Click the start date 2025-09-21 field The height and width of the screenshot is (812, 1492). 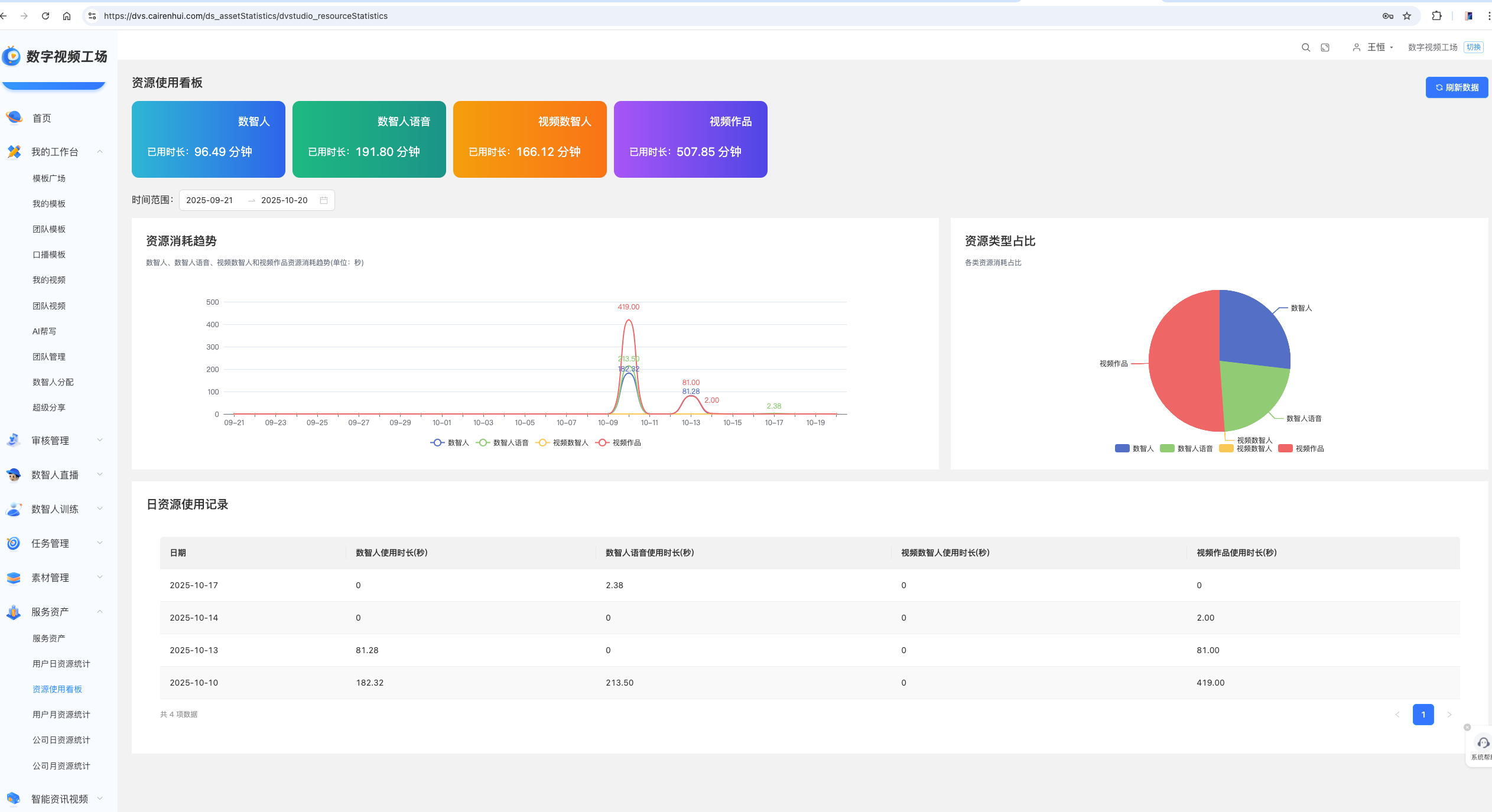click(x=210, y=200)
